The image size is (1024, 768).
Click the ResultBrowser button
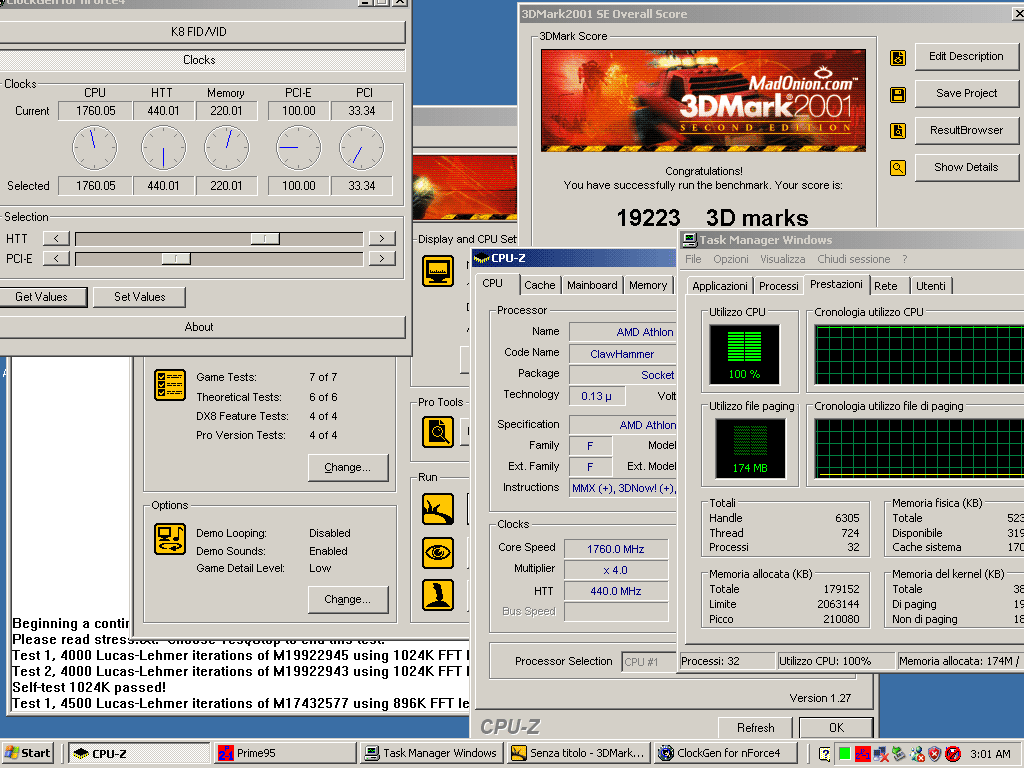(967, 131)
